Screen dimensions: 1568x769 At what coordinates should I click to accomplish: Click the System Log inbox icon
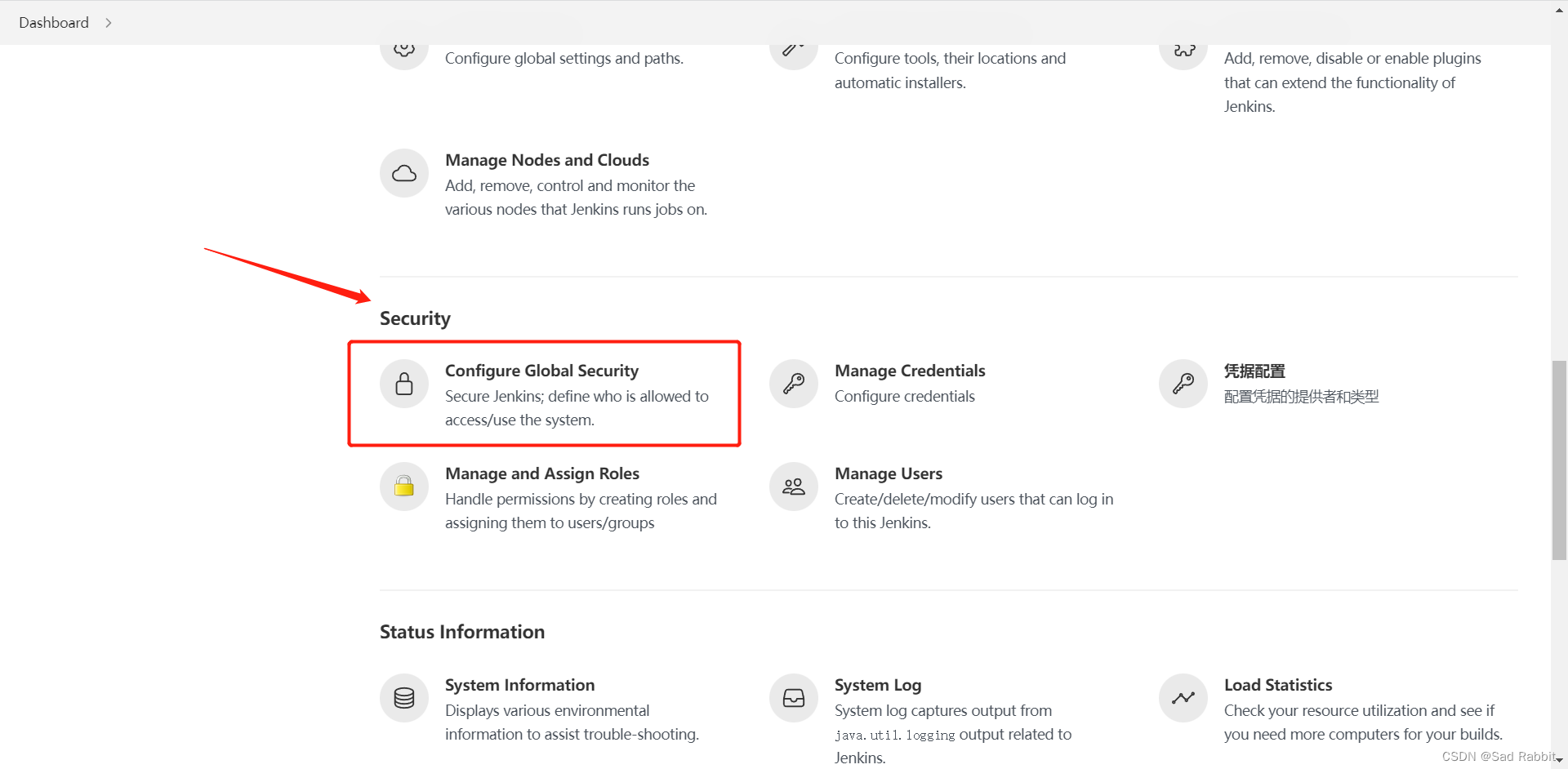coord(794,698)
